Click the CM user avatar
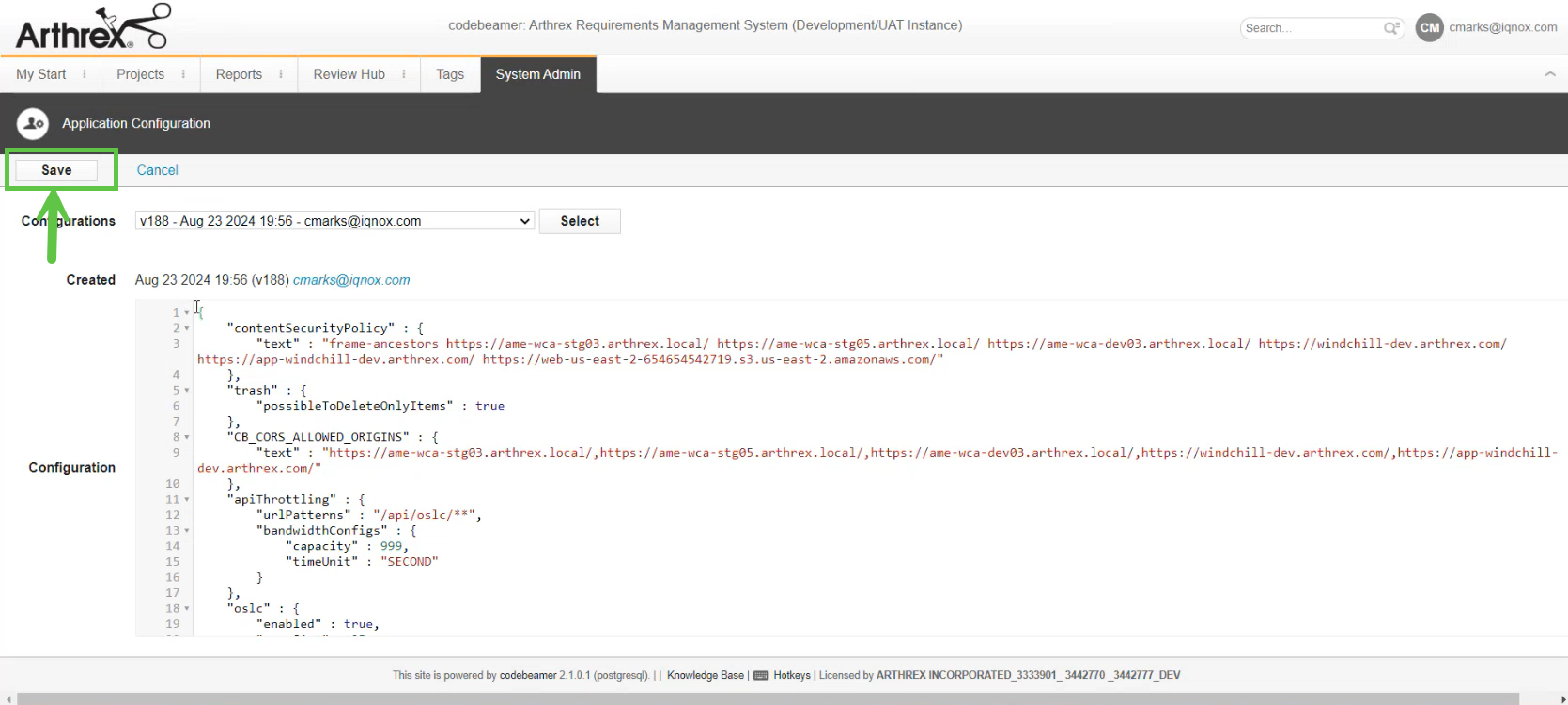The height and width of the screenshot is (705, 1568). point(1429,28)
